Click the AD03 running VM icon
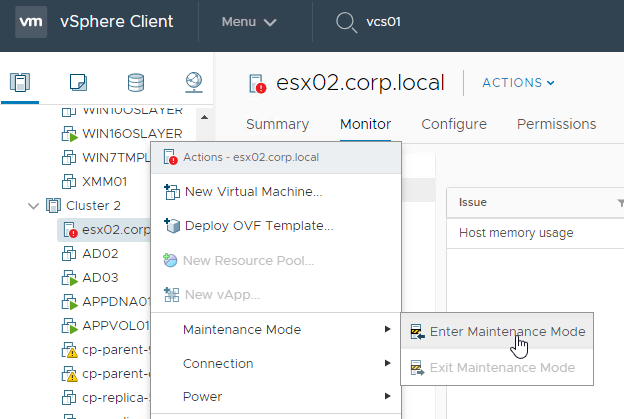624x419 pixels. click(69, 278)
